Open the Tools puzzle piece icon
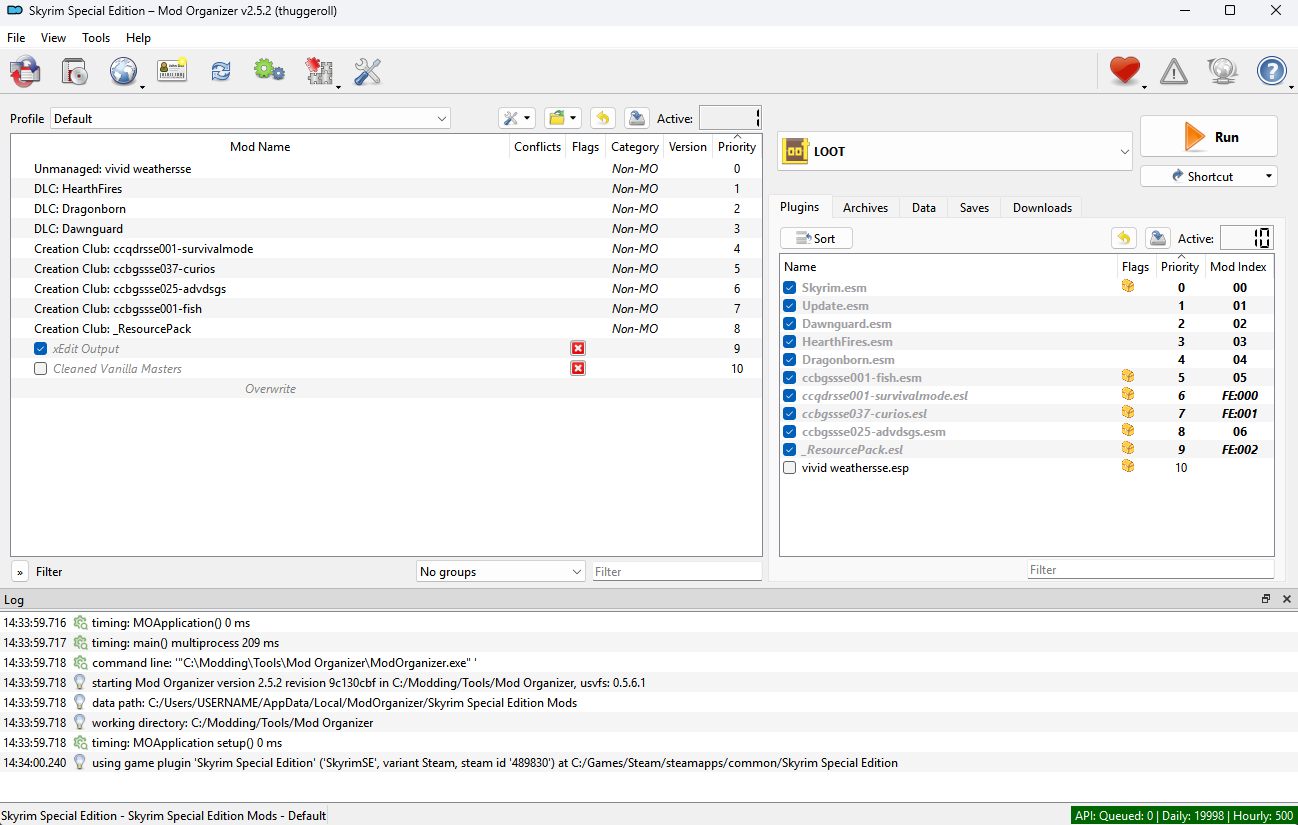This screenshot has height=825, width=1298. tap(319, 71)
